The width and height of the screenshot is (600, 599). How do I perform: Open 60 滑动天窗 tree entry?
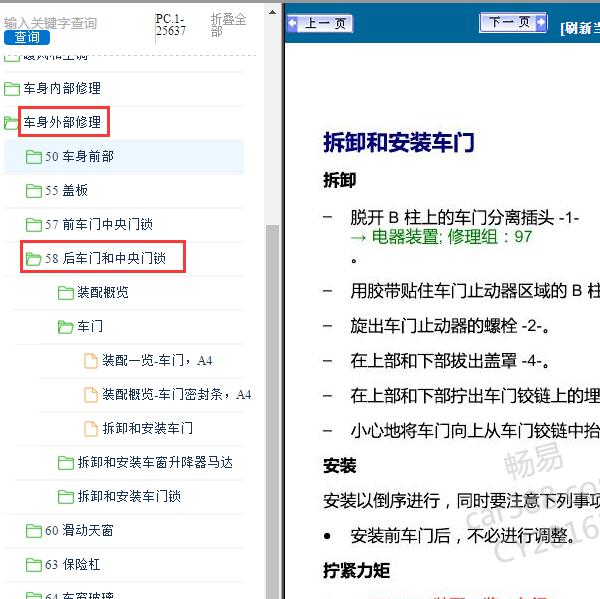pyautogui.click(x=79, y=530)
